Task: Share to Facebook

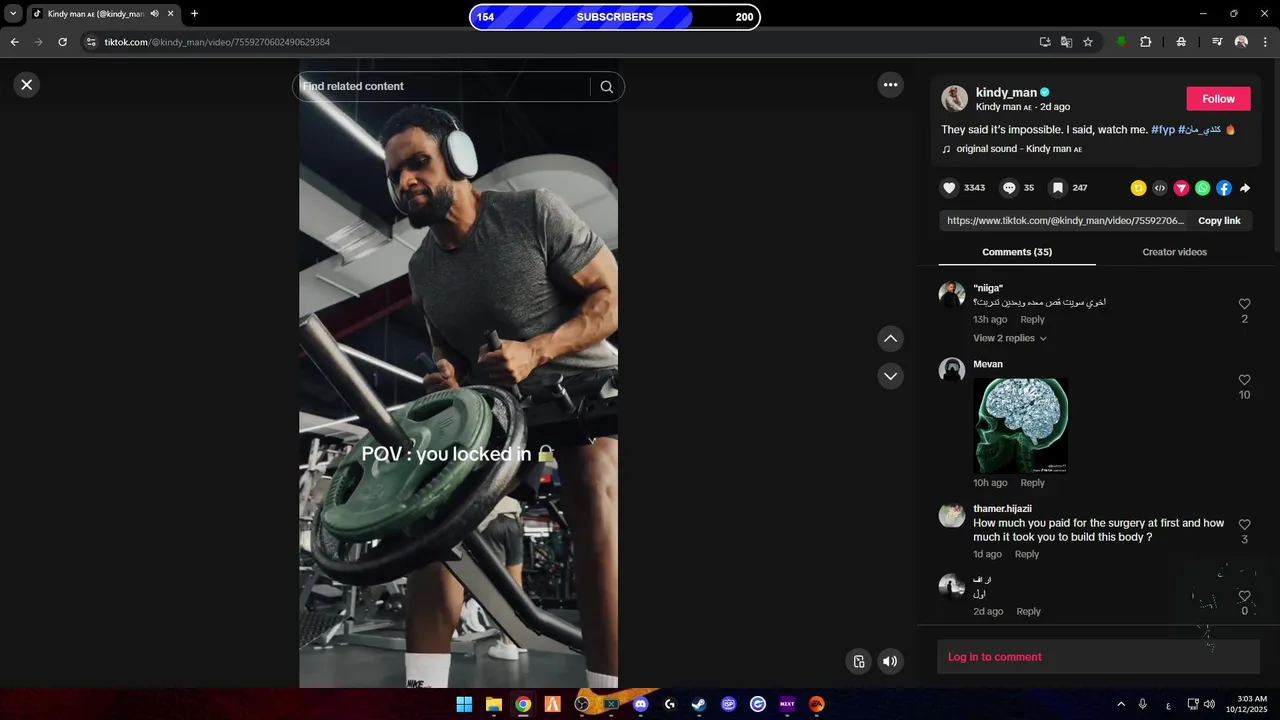Action: 1224,188
